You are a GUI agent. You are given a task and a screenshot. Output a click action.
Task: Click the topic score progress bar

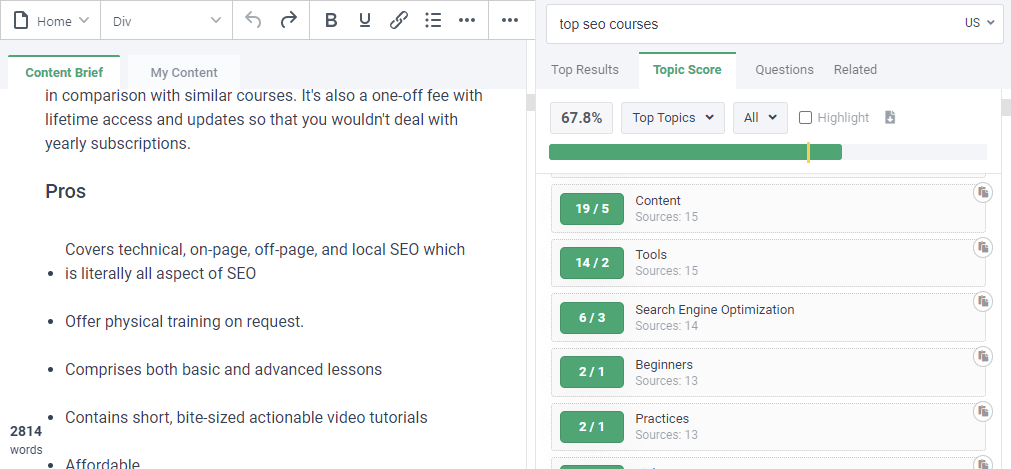[x=767, y=152]
